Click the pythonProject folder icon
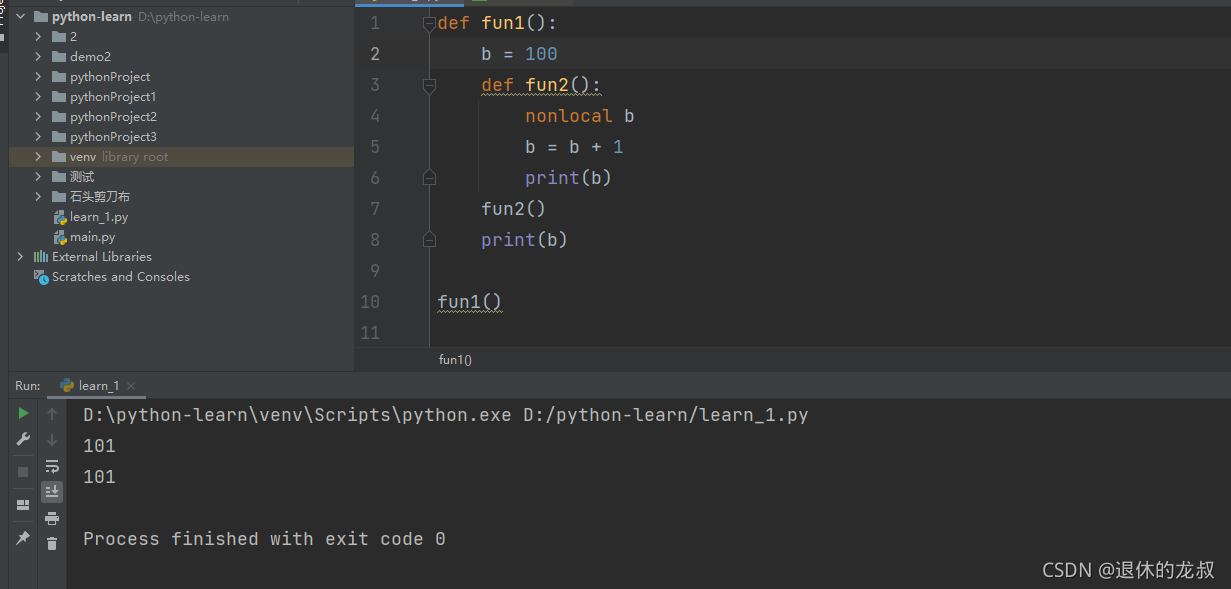 (58, 76)
